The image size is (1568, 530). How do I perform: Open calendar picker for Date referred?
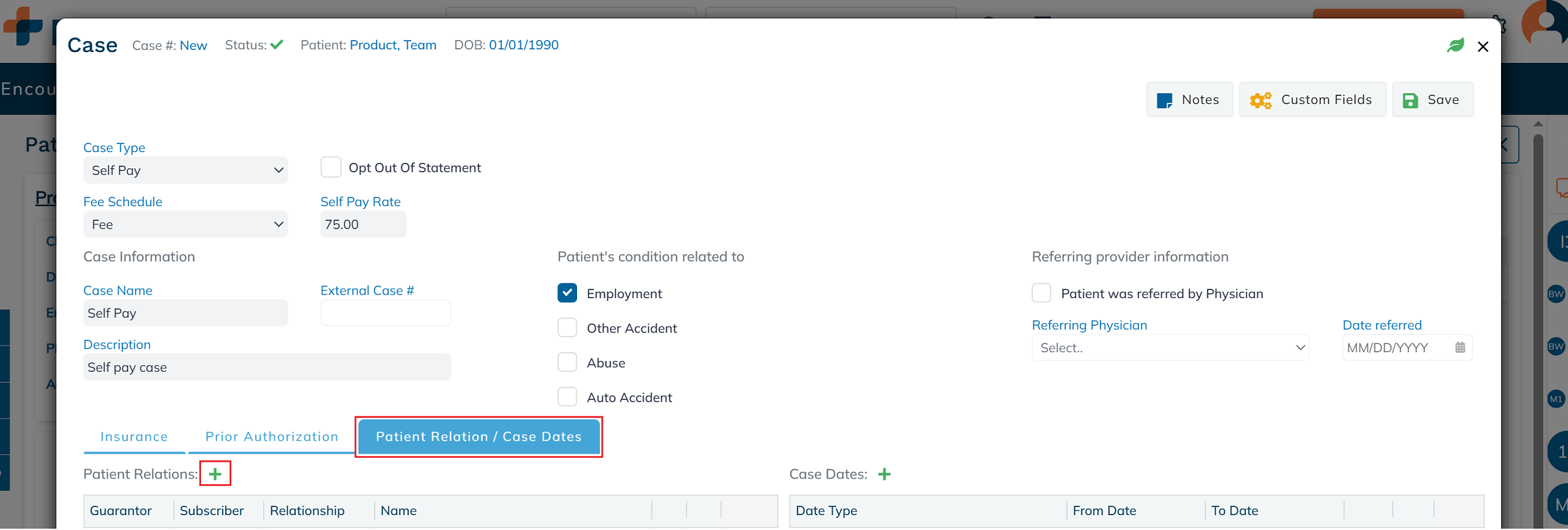pyautogui.click(x=1460, y=347)
